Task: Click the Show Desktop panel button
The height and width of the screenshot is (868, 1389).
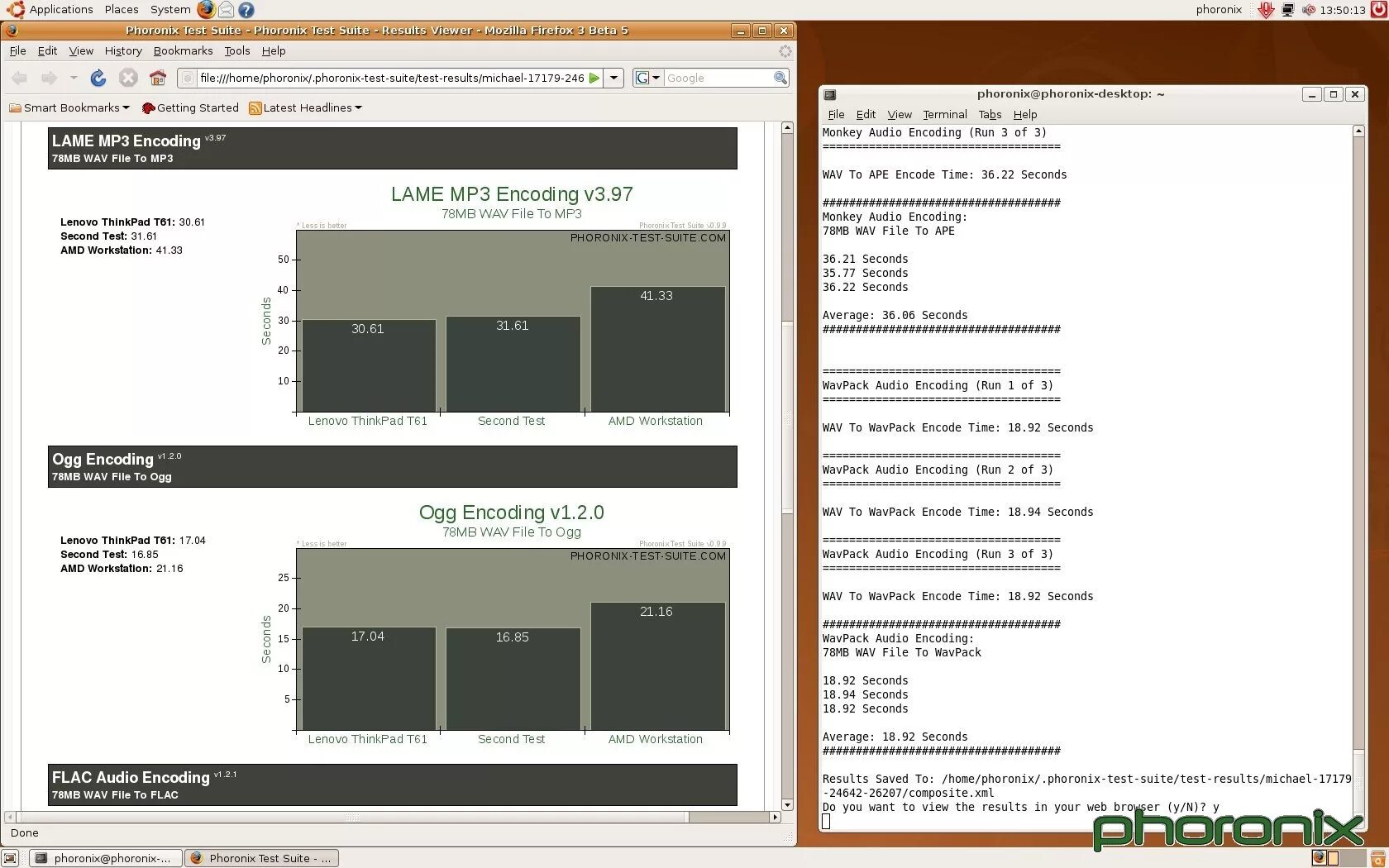Action: (10, 858)
